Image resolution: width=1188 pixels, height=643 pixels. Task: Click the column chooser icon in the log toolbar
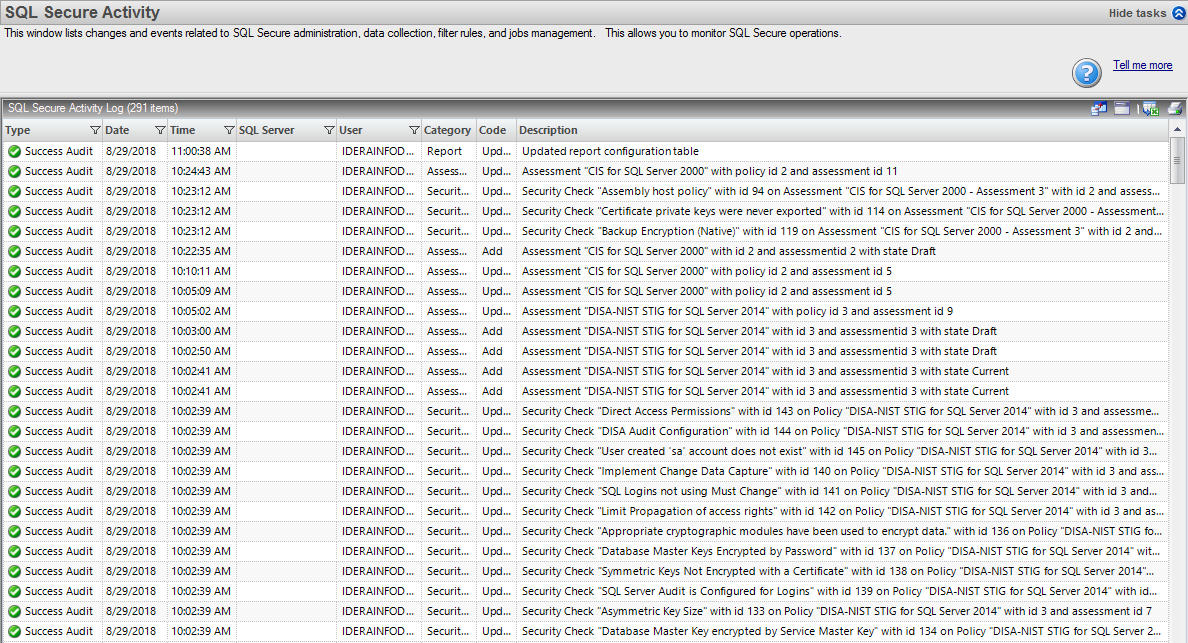pyautogui.click(x=1099, y=108)
